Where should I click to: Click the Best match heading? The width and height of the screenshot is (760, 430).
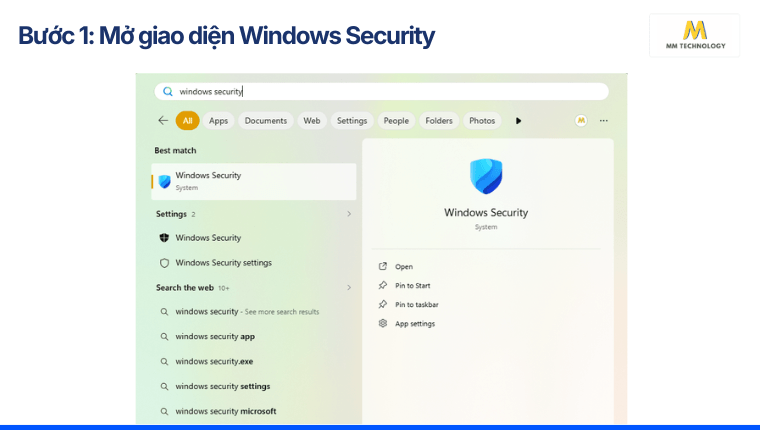(175, 150)
